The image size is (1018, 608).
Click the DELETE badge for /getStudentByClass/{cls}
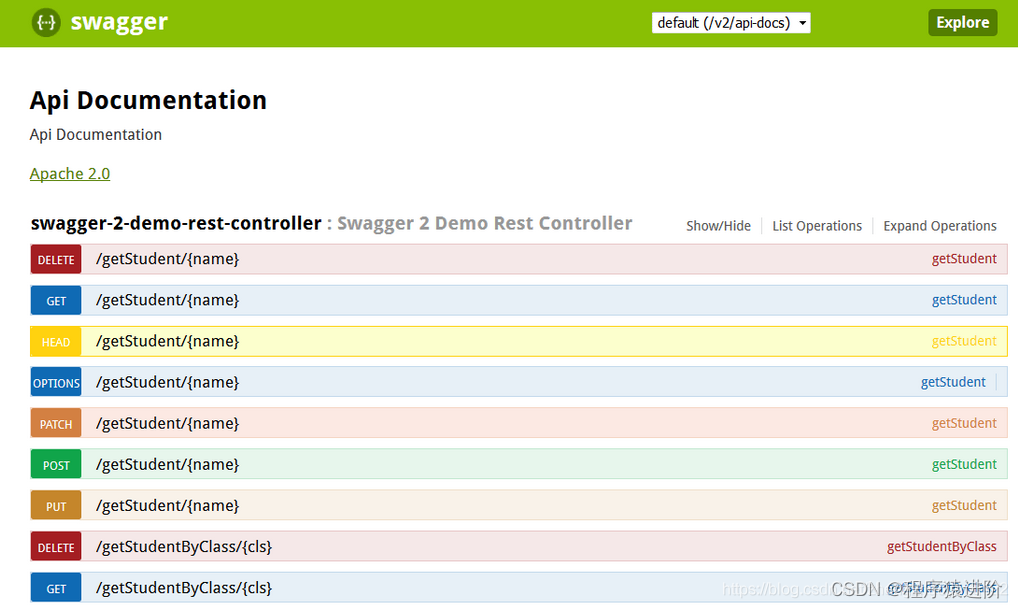tap(56, 547)
